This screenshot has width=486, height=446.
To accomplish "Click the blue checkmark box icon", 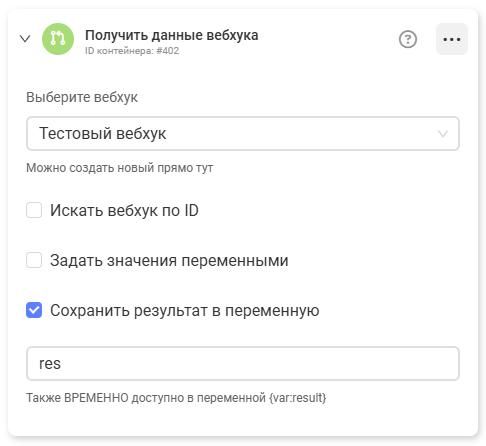I will 34,310.
